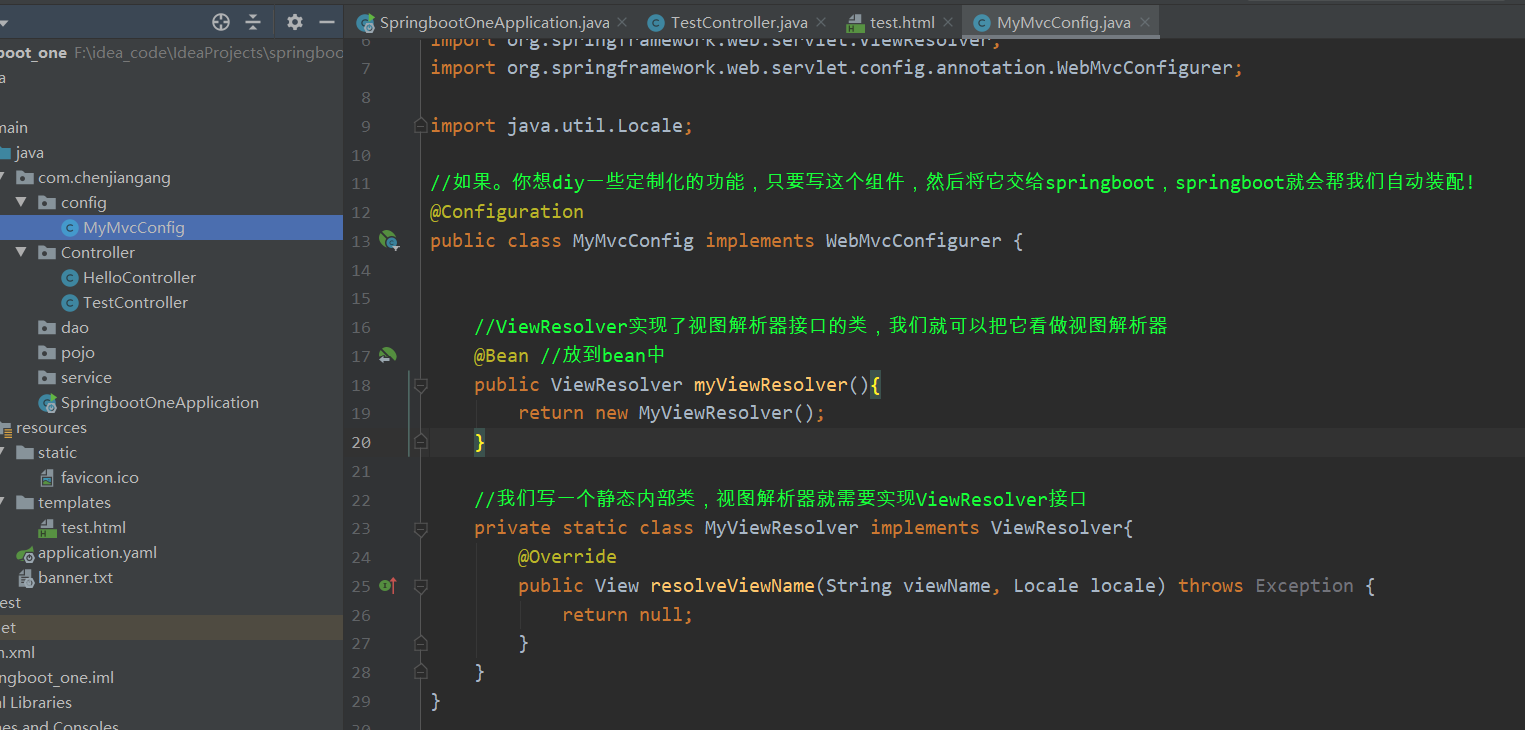Select the java source folder
The height and width of the screenshot is (730, 1525).
[x=29, y=152]
